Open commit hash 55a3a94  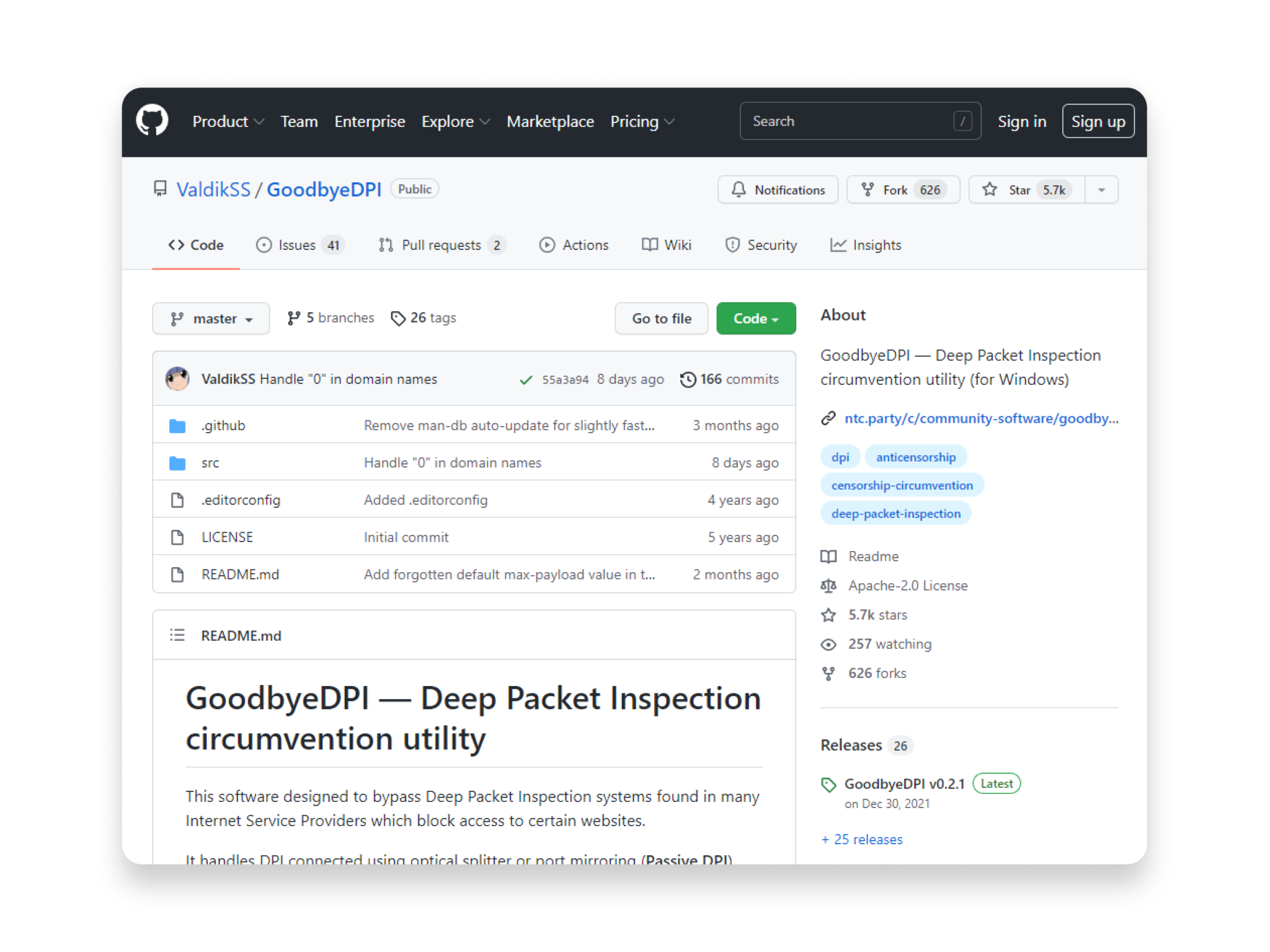click(565, 379)
